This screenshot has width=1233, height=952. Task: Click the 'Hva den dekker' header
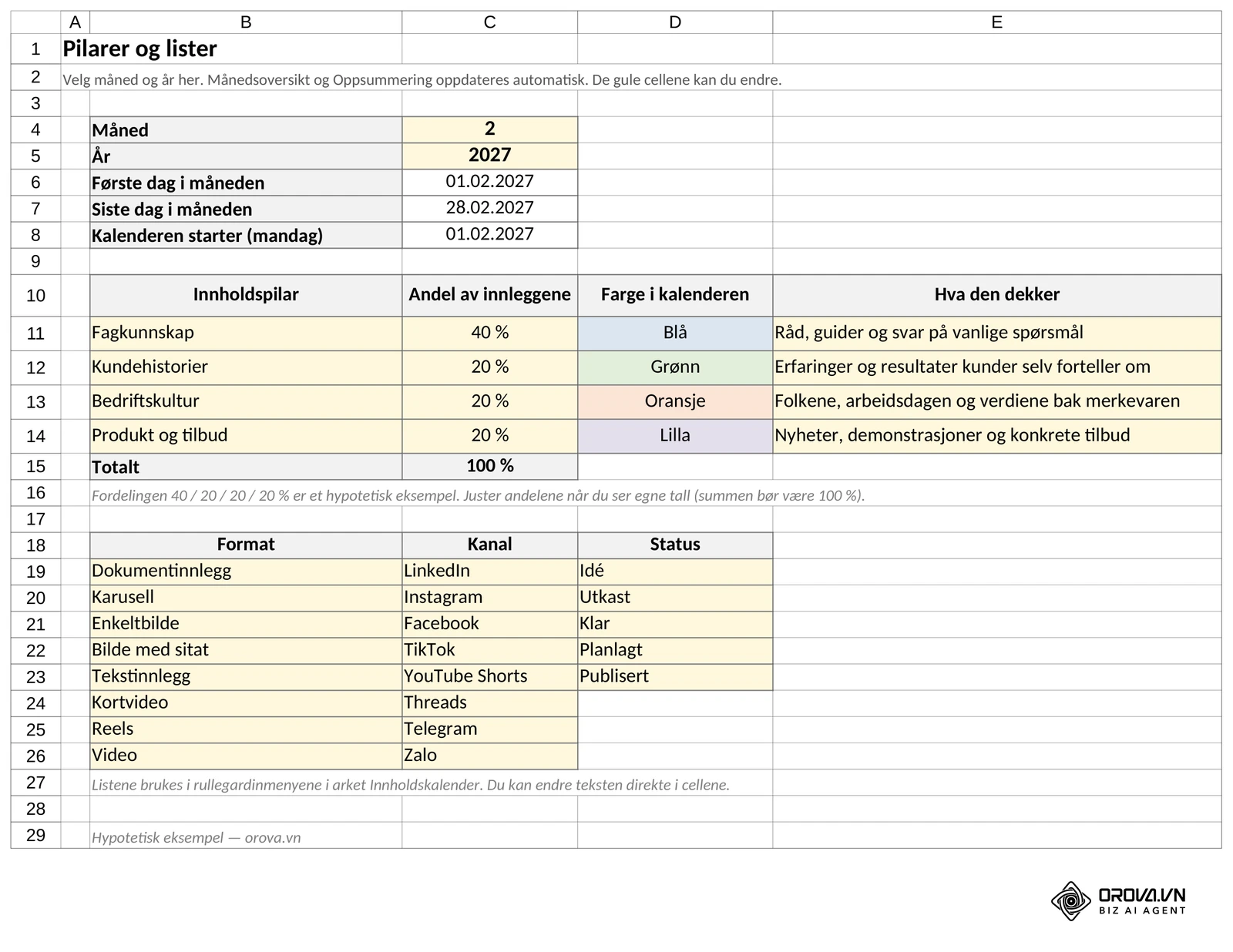click(996, 295)
